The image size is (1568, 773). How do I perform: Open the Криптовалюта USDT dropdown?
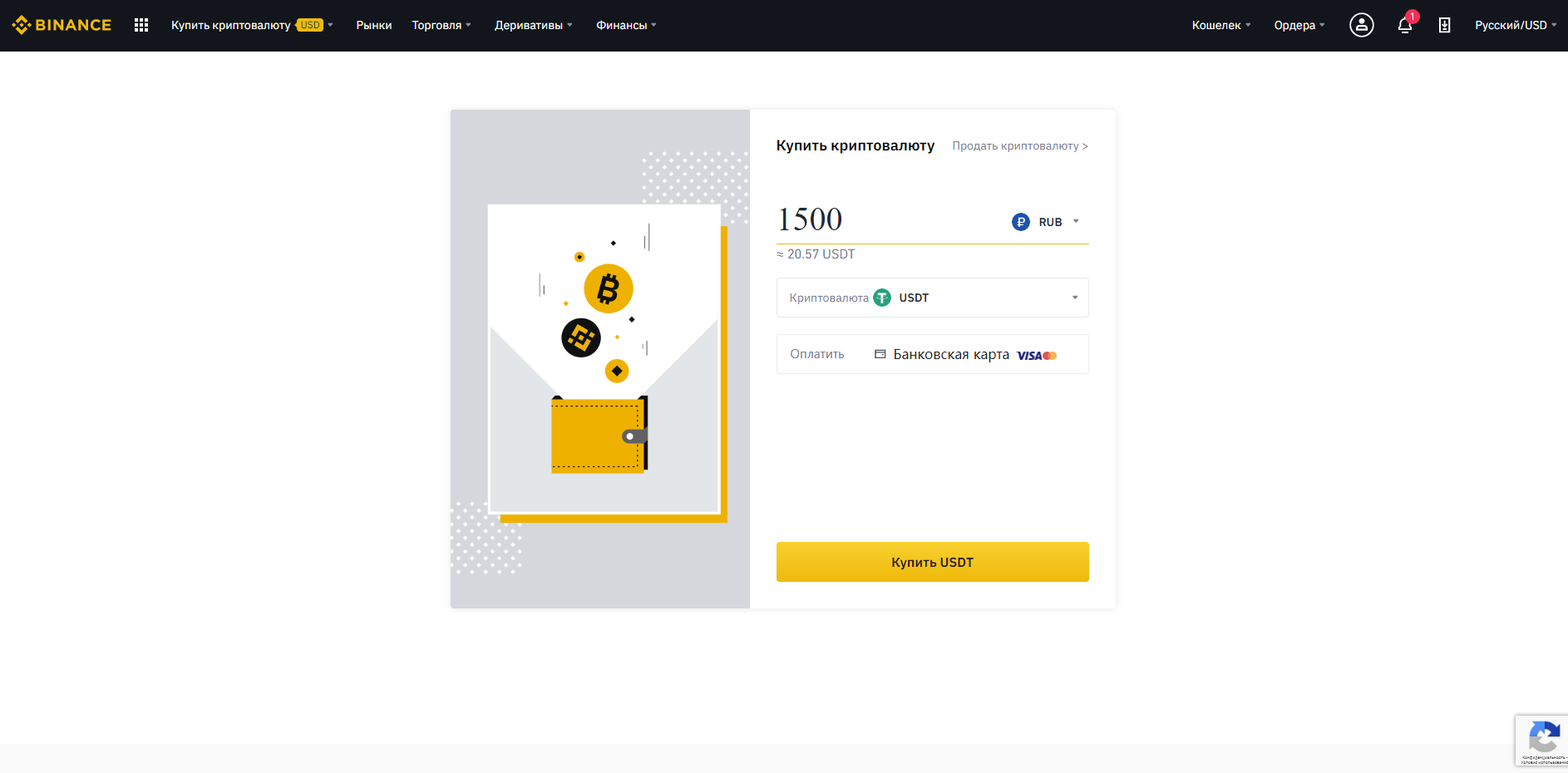click(932, 298)
